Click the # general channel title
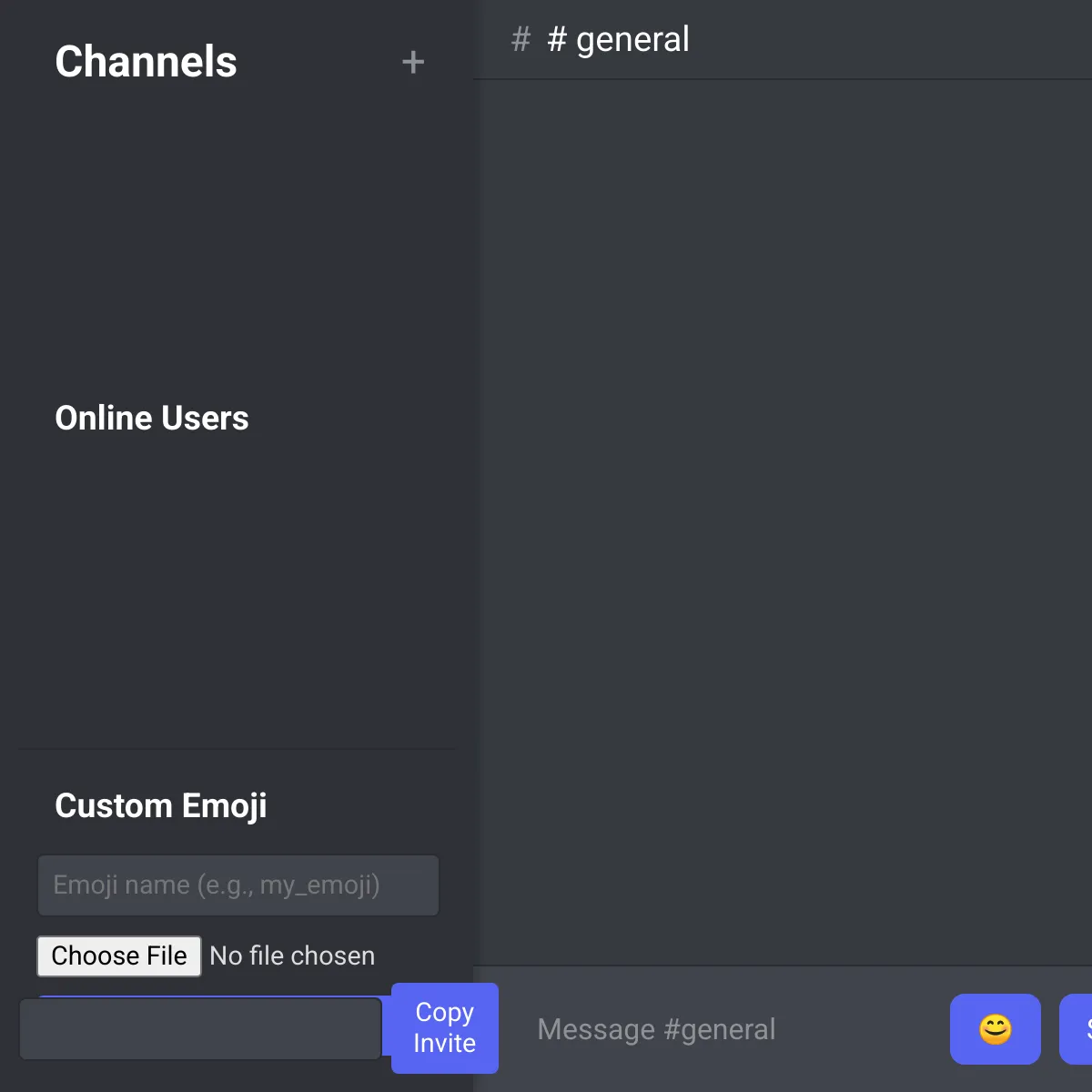 pos(619,39)
